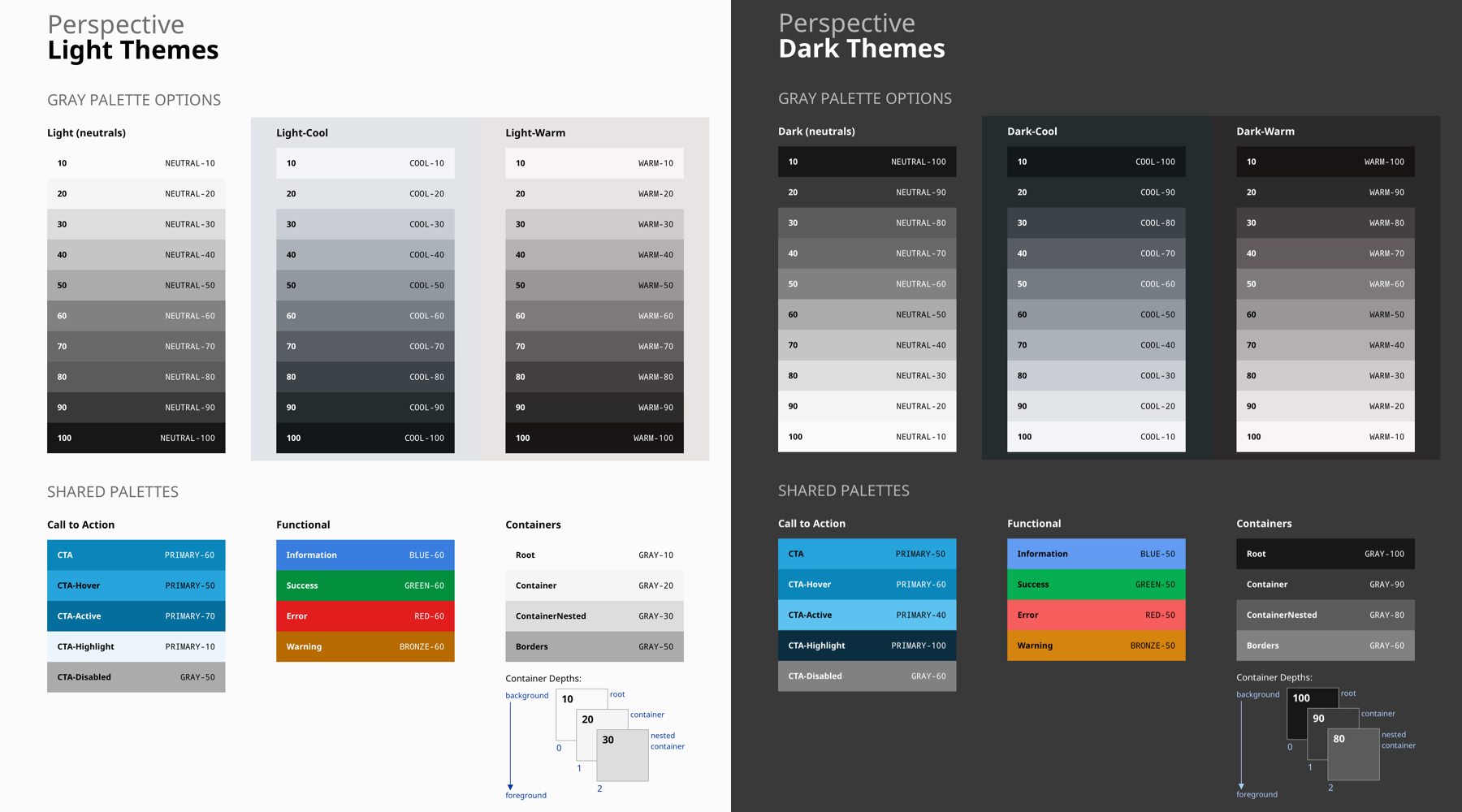Click the dark depth box labeled 100
1462x812 pixels.
click(x=1312, y=698)
